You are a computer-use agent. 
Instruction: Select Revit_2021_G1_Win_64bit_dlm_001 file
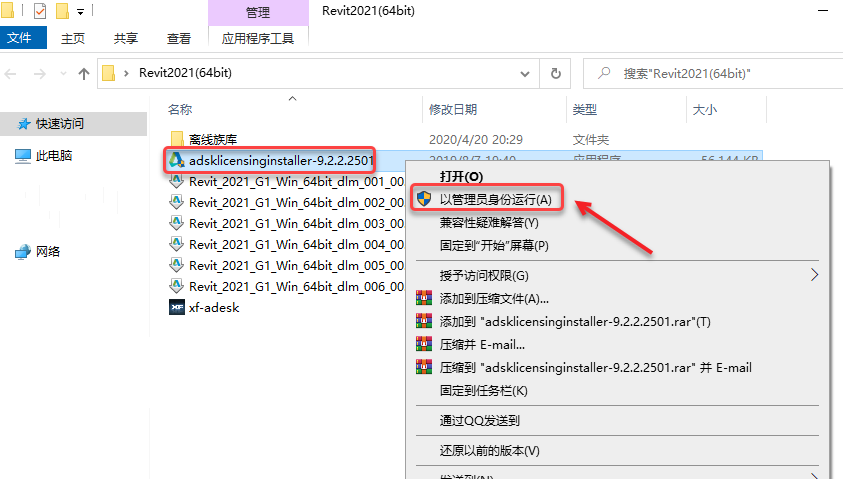coord(296,182)
